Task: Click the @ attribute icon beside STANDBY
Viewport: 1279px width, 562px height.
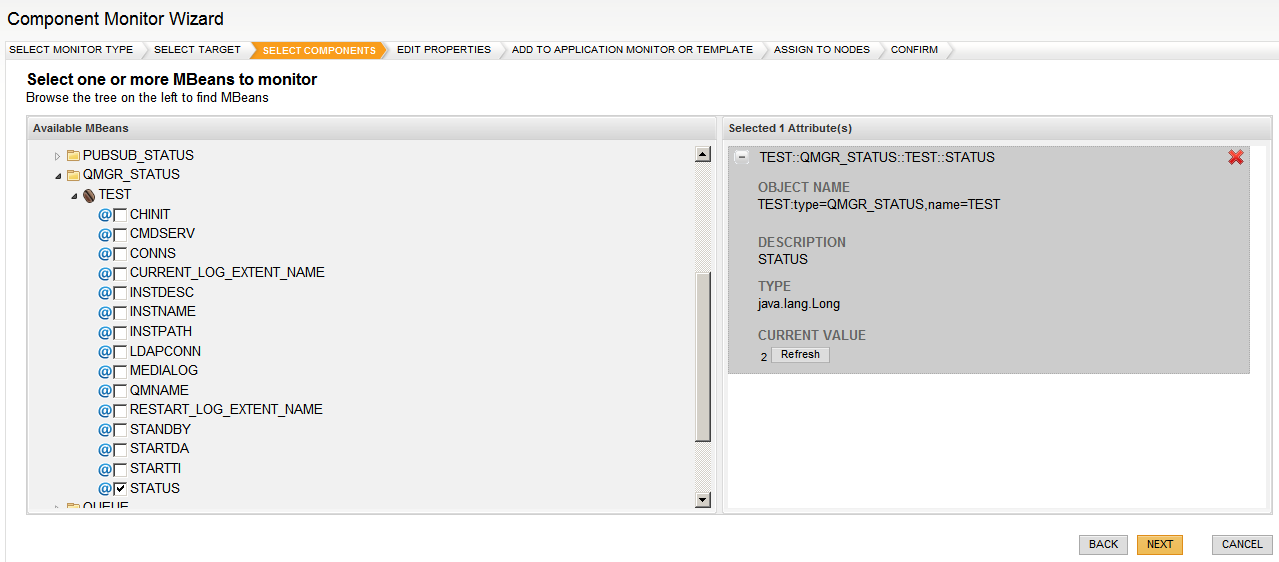Action: pos(104,430)
